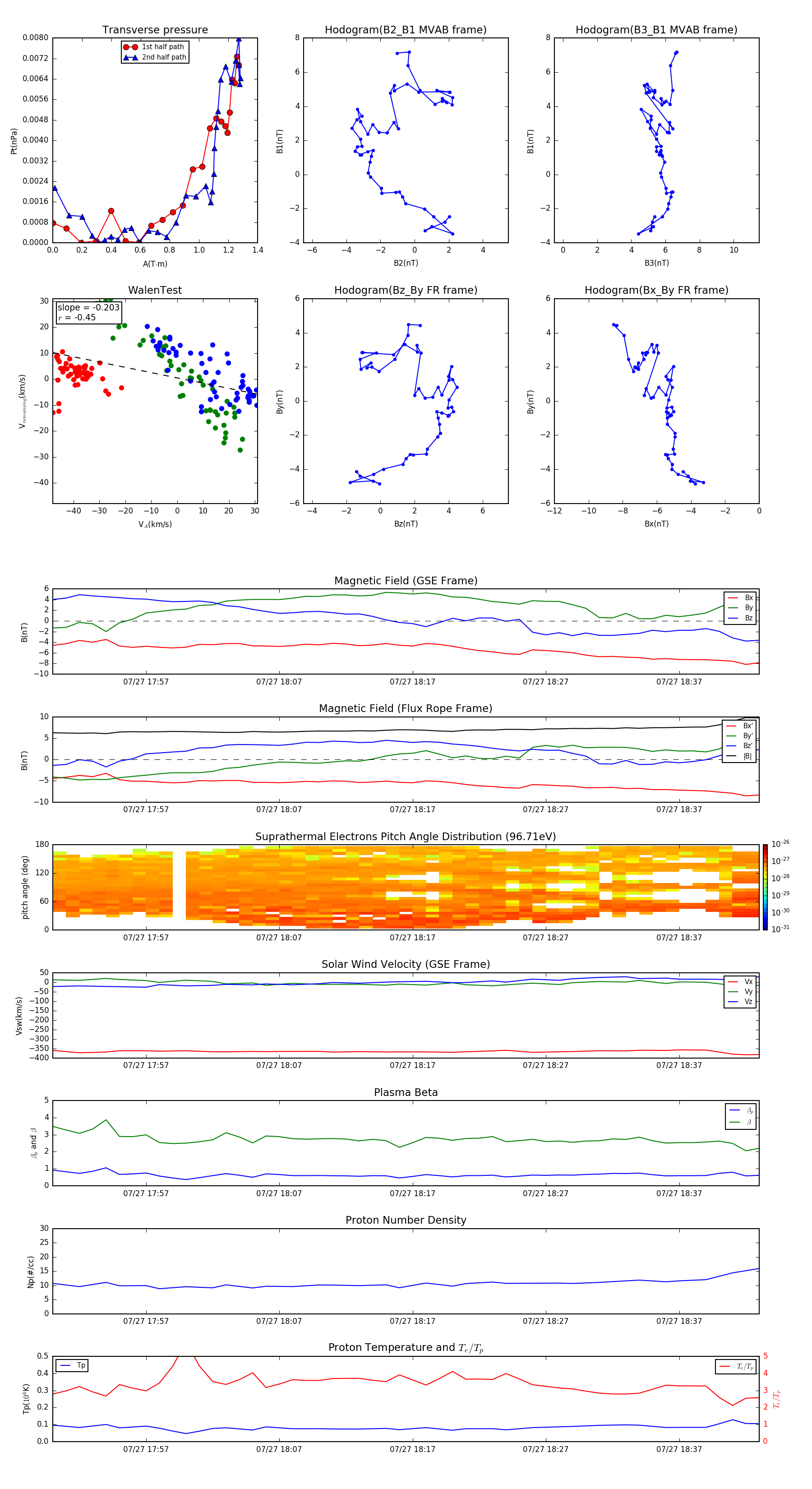Viewport: 812px width, 1489px height.
Task: Select the colorbar's top label 10^-26
Action: point(780,844)
